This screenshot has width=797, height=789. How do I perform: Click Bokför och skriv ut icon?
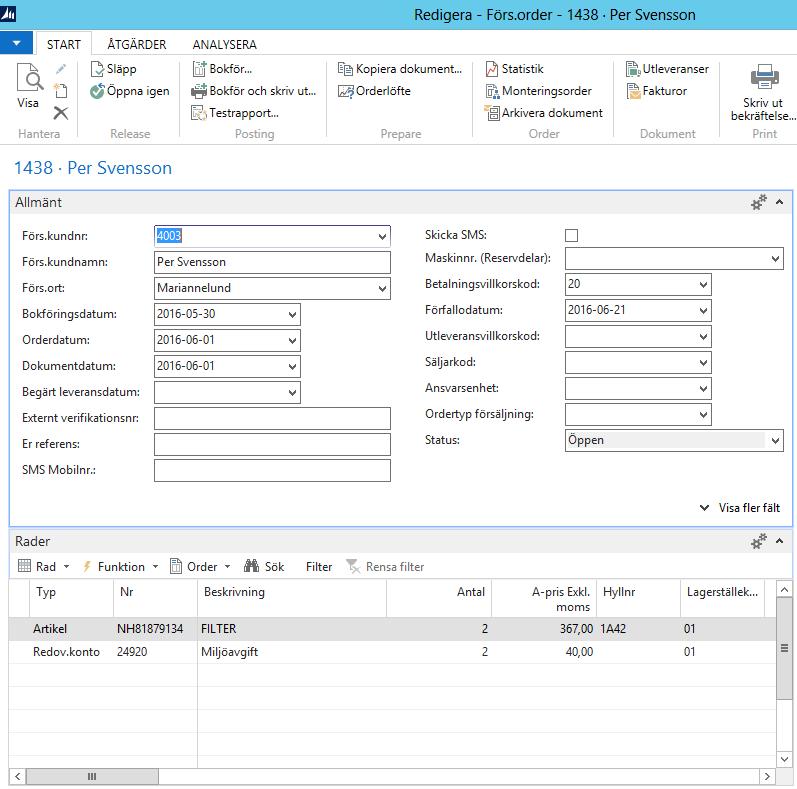pyautogui.click(x=199, y=91)
